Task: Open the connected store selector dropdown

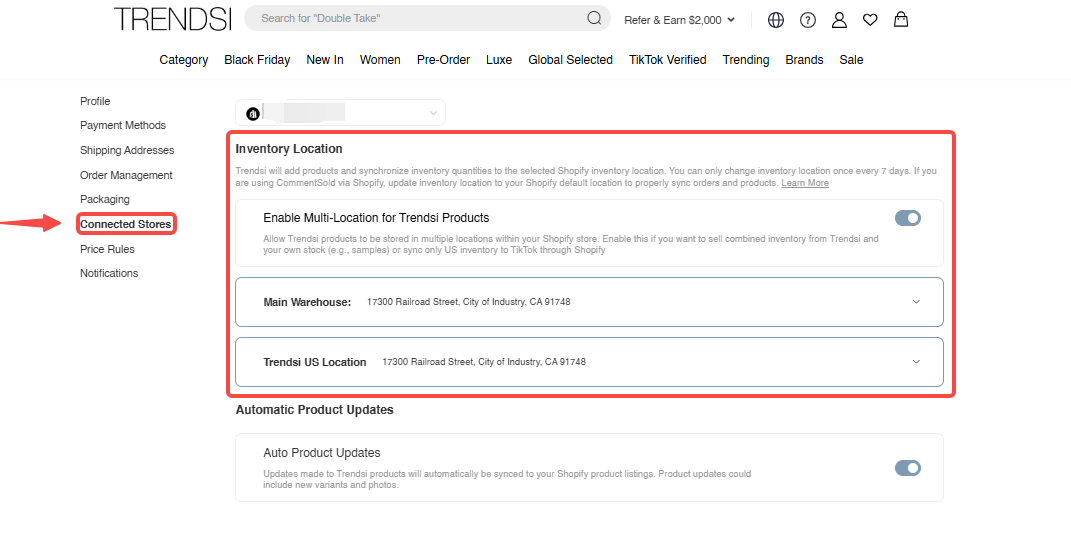Action: coord(340,113)
